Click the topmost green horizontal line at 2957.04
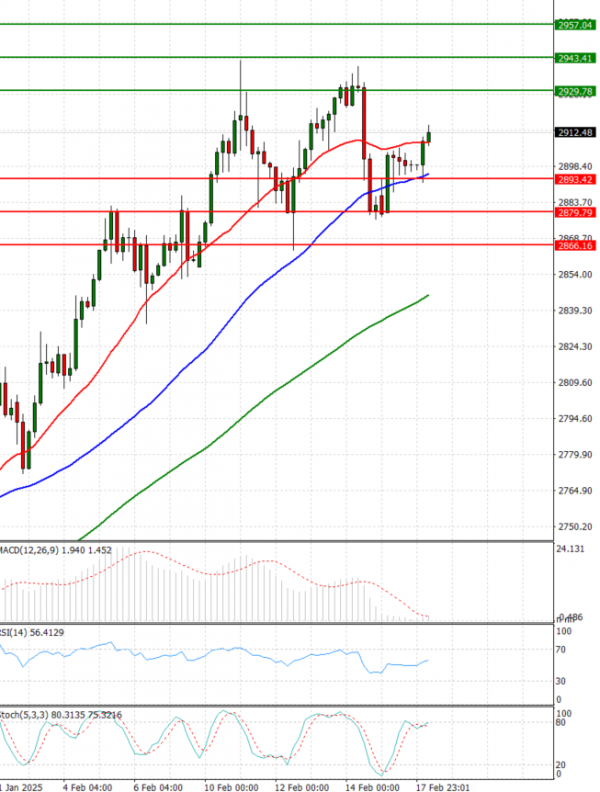 (277, 24)
